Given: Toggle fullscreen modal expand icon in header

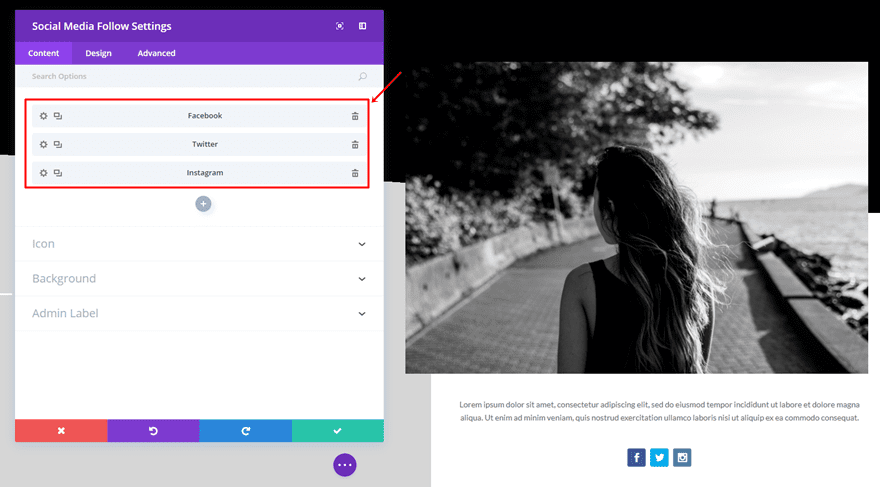Looking at the screenshot, I should (340, 26).
